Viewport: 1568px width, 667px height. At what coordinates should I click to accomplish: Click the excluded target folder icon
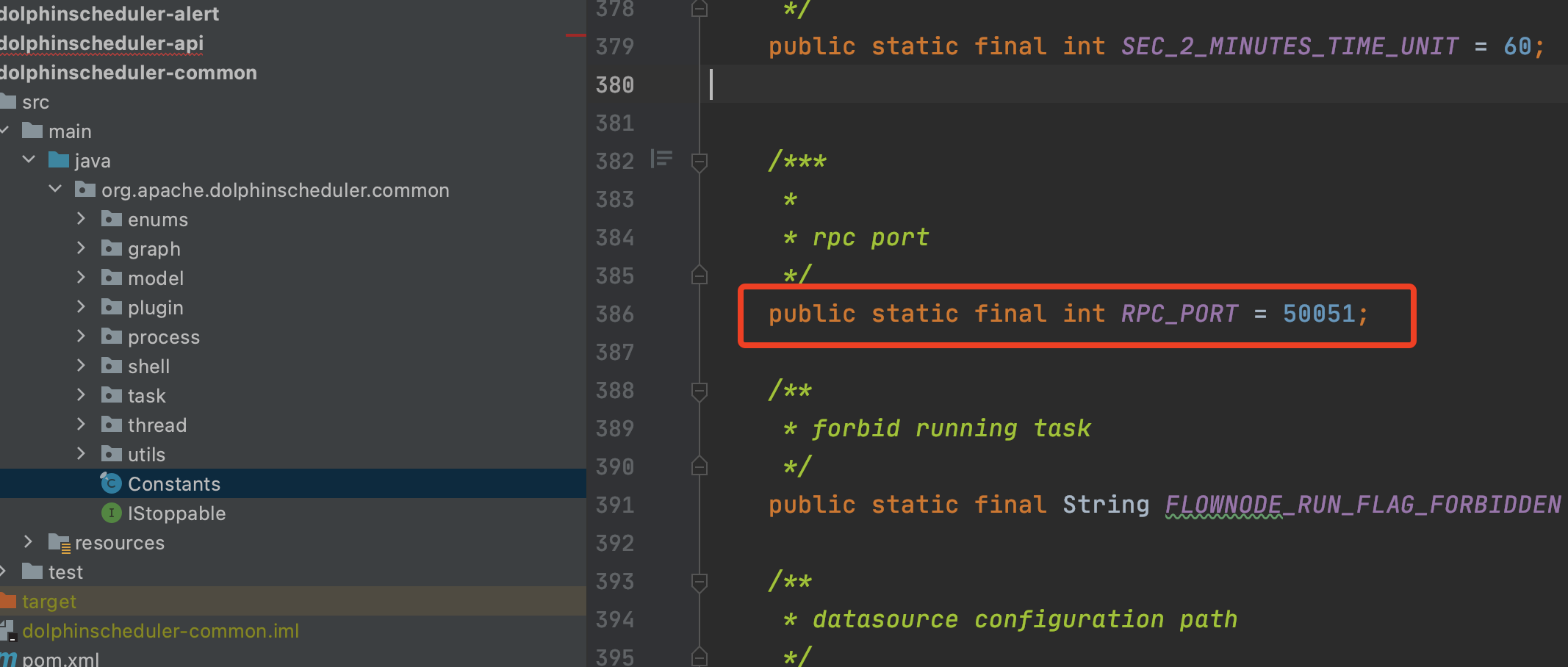9,601
